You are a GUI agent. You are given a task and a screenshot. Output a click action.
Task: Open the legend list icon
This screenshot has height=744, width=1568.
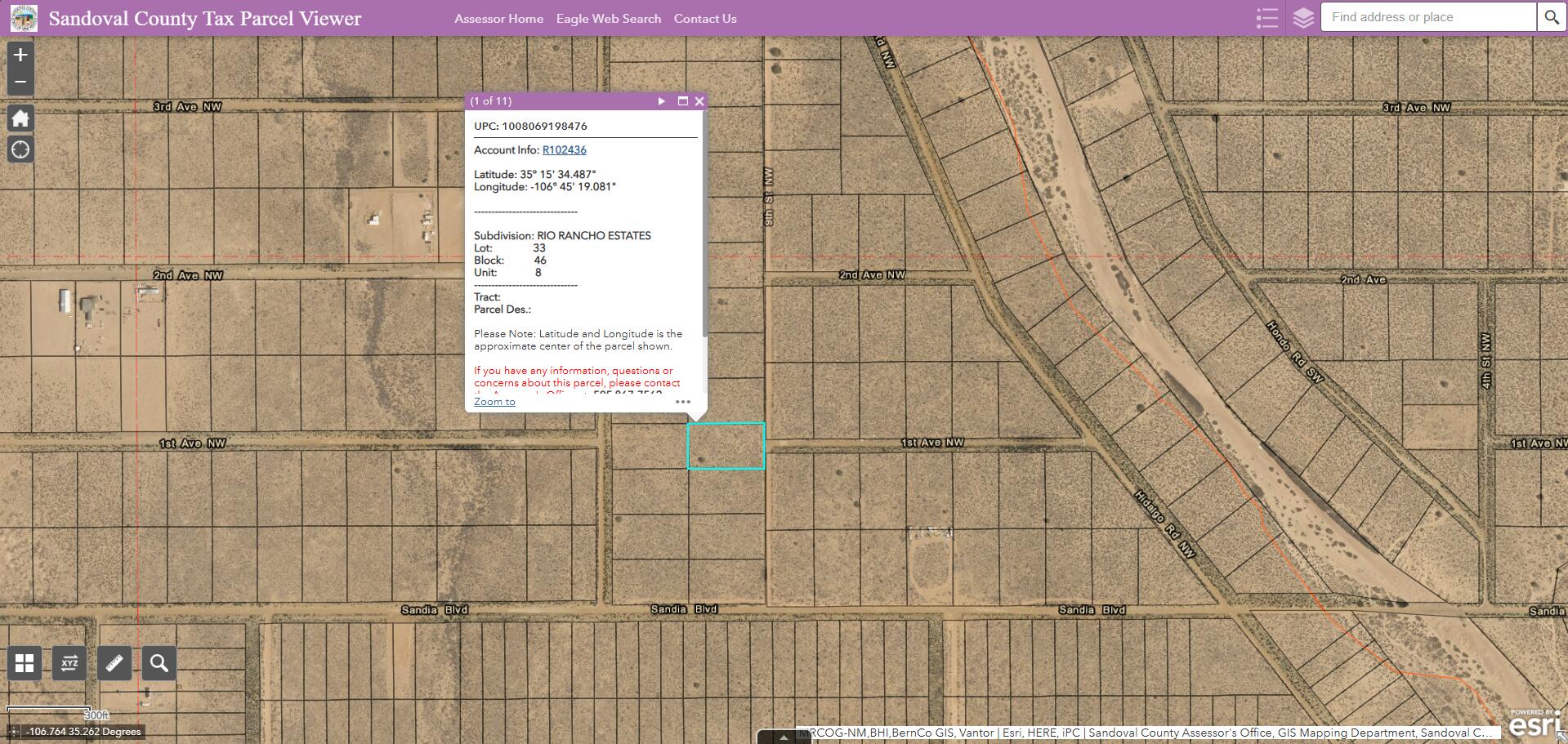pos(1266,18)
